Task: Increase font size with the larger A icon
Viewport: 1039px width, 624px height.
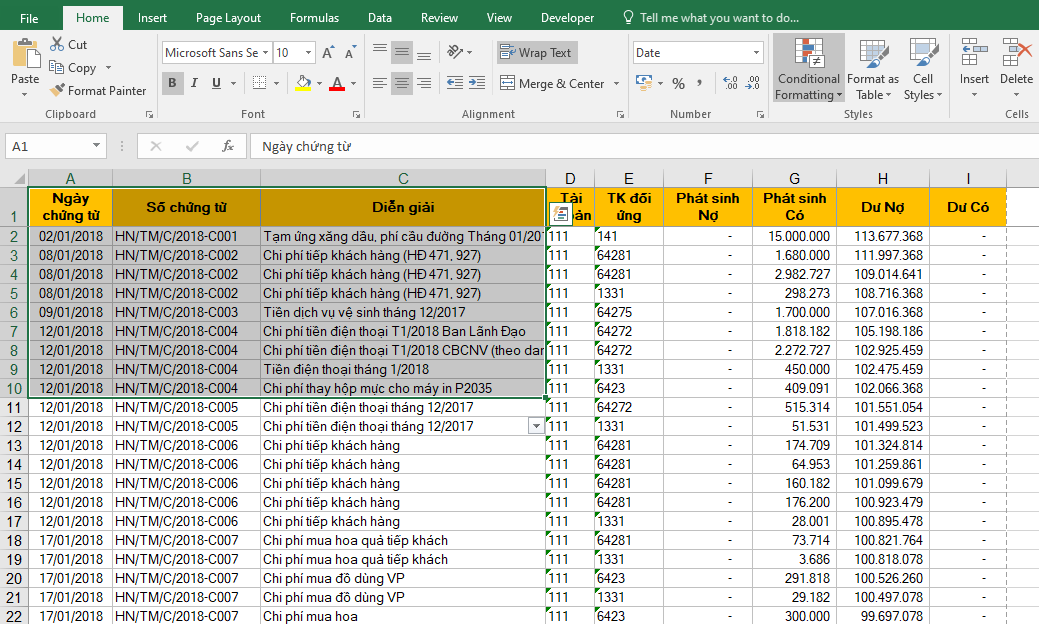Action: (329, 53)
